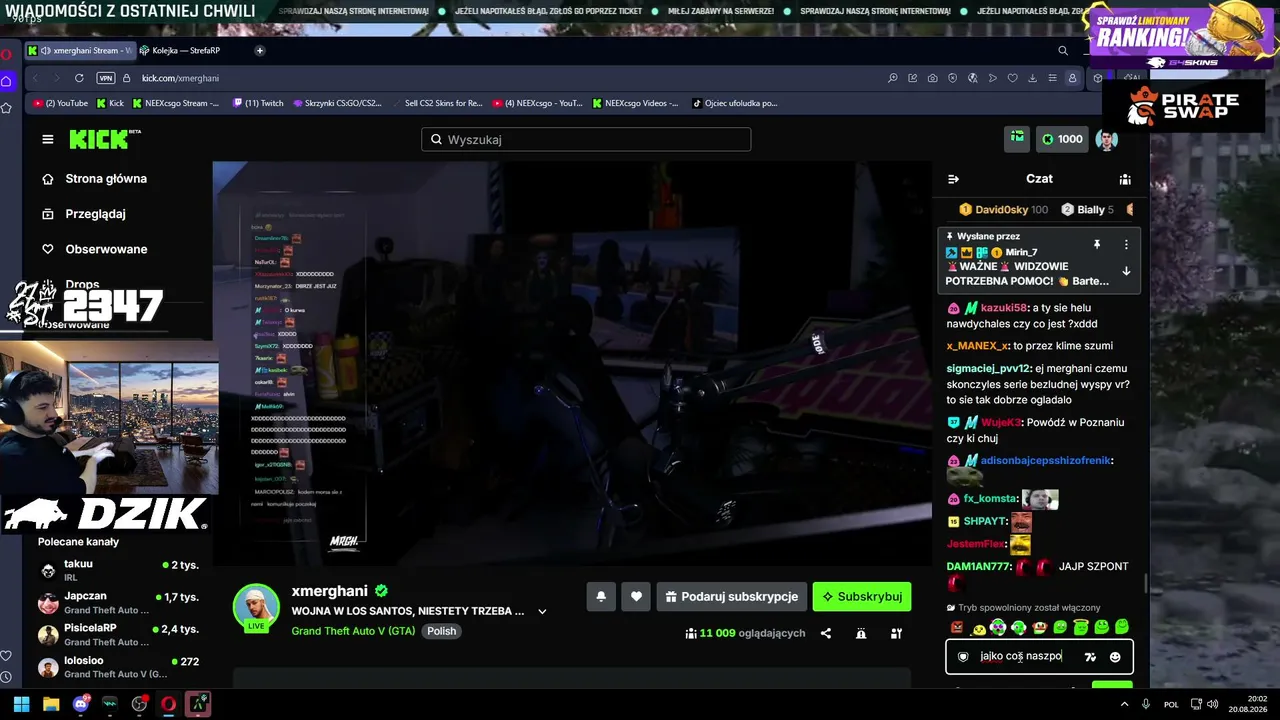
Task: Open Windows Start menu
Action: point(21,704)
